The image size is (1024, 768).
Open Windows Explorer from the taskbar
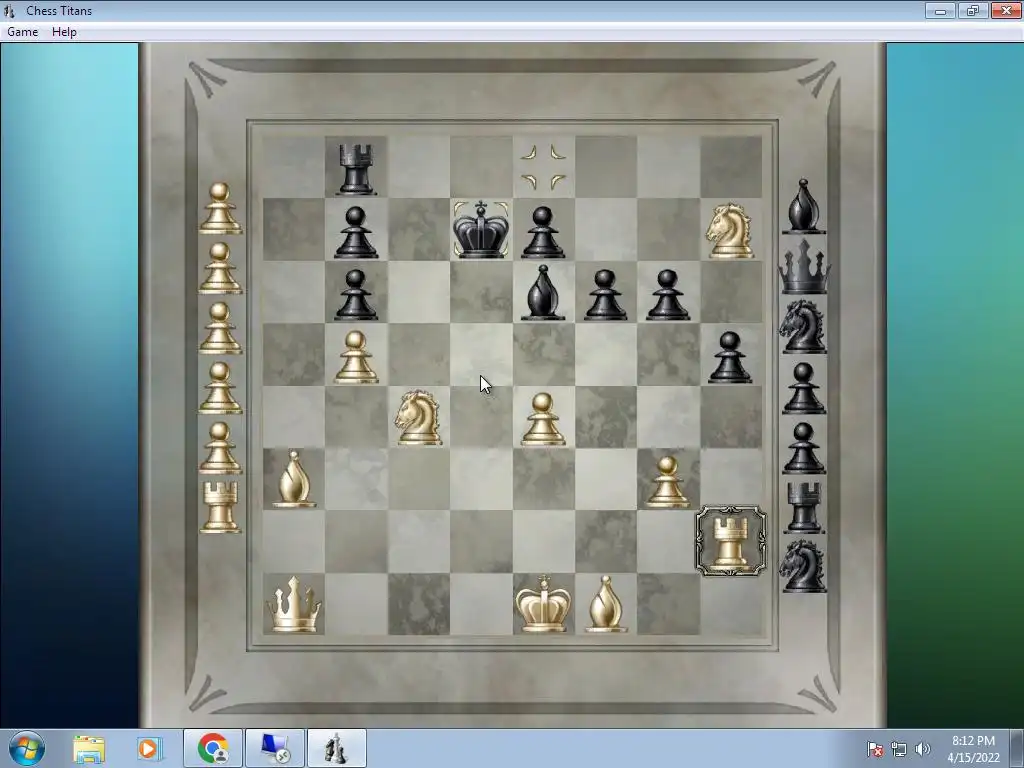coord(89,749)
